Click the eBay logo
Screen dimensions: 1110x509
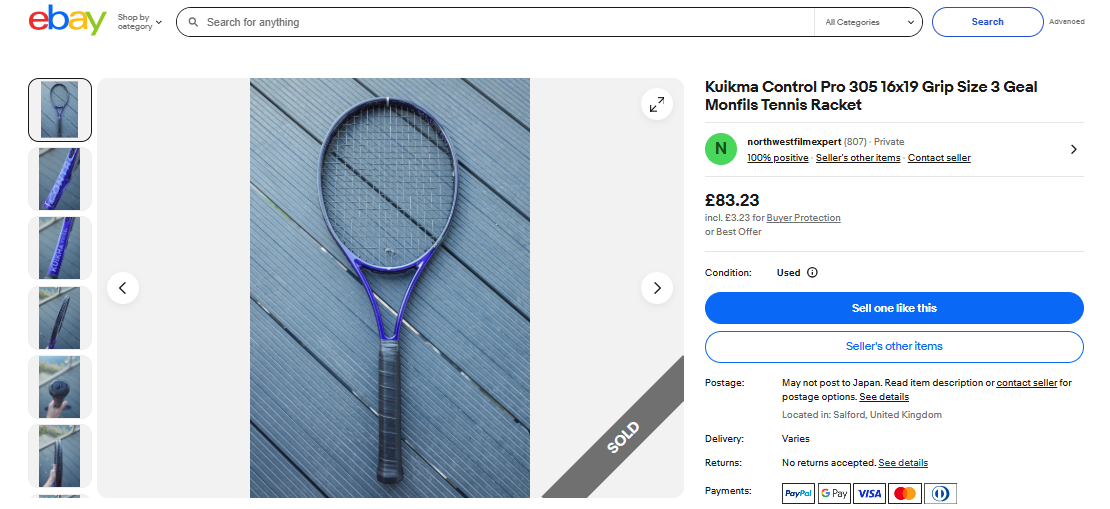67,21
